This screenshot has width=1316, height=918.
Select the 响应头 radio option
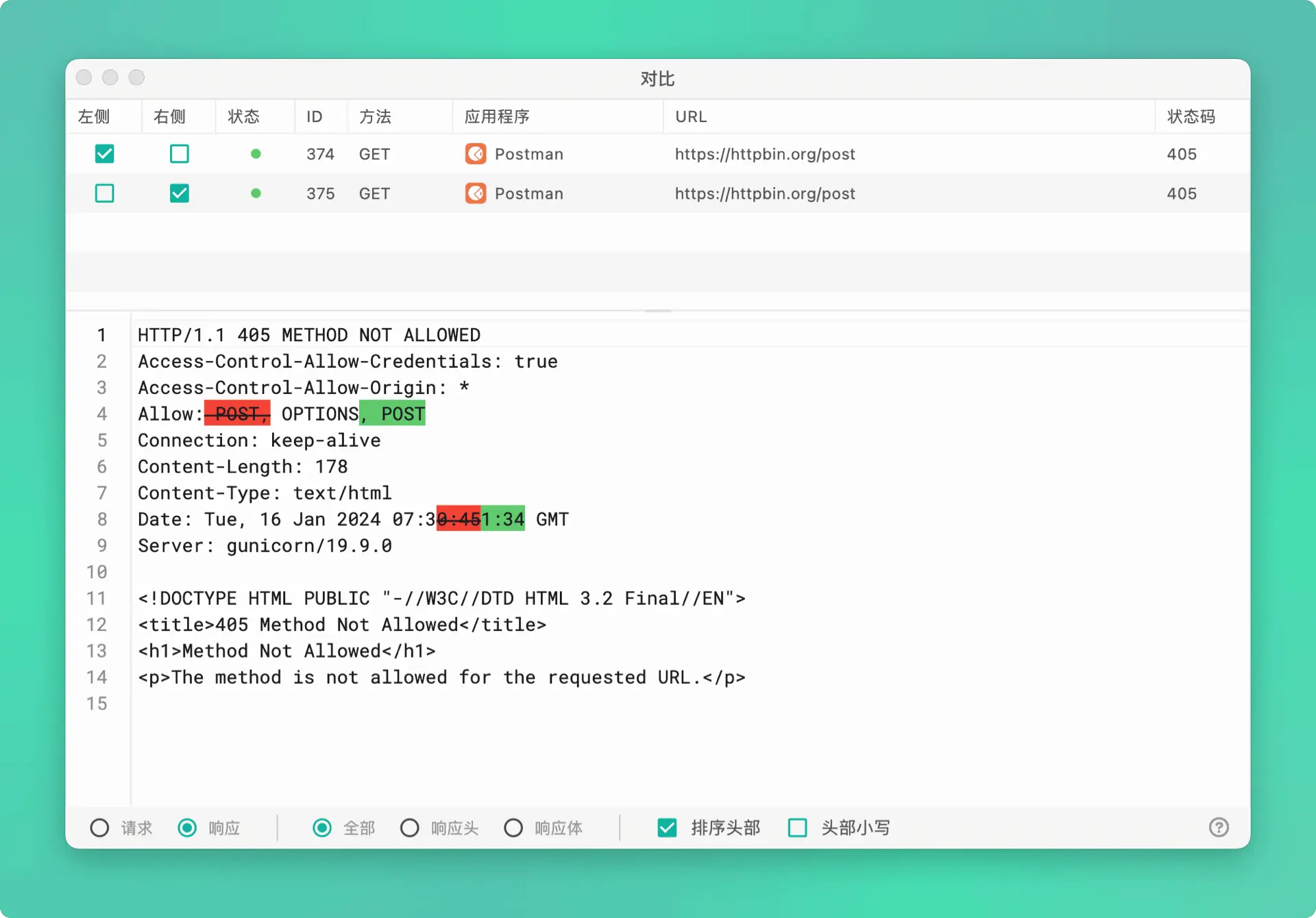tap(410, 828)
